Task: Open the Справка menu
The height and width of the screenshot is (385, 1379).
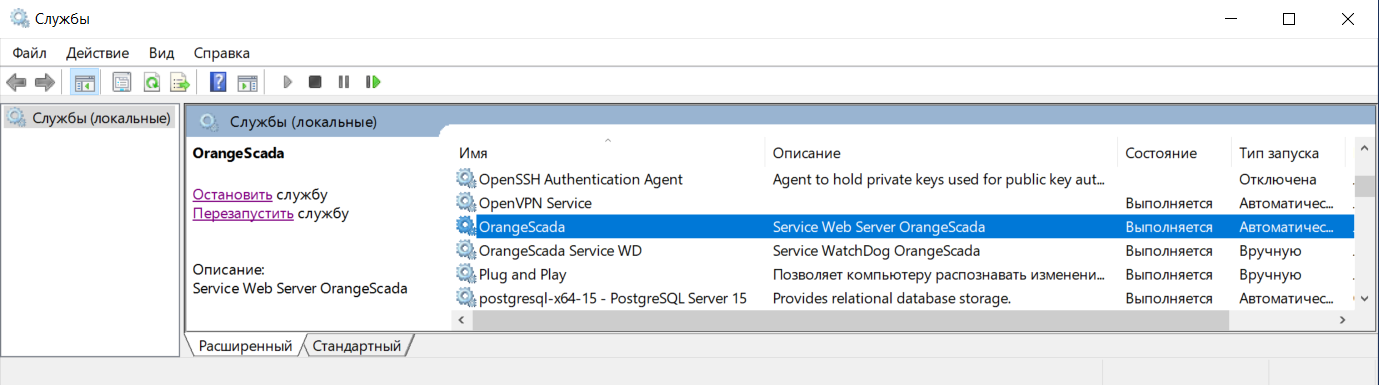Action: (221, 53)
